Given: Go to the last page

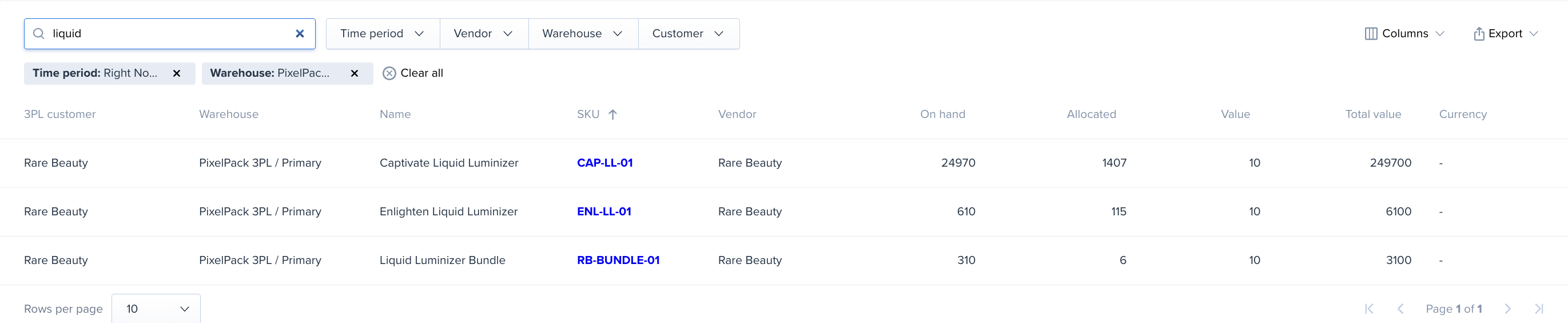Looking at the screenshot, I should click(1539, 308).
